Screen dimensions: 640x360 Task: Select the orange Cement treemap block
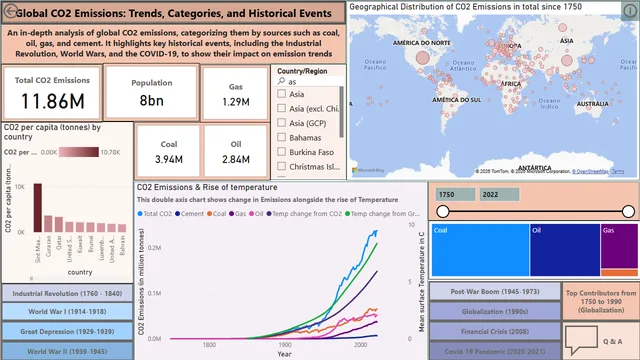619,273
